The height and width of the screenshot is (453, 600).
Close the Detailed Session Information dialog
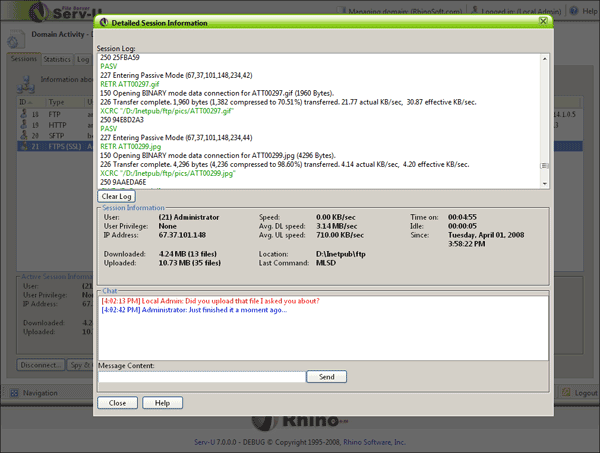pos(117,403)
